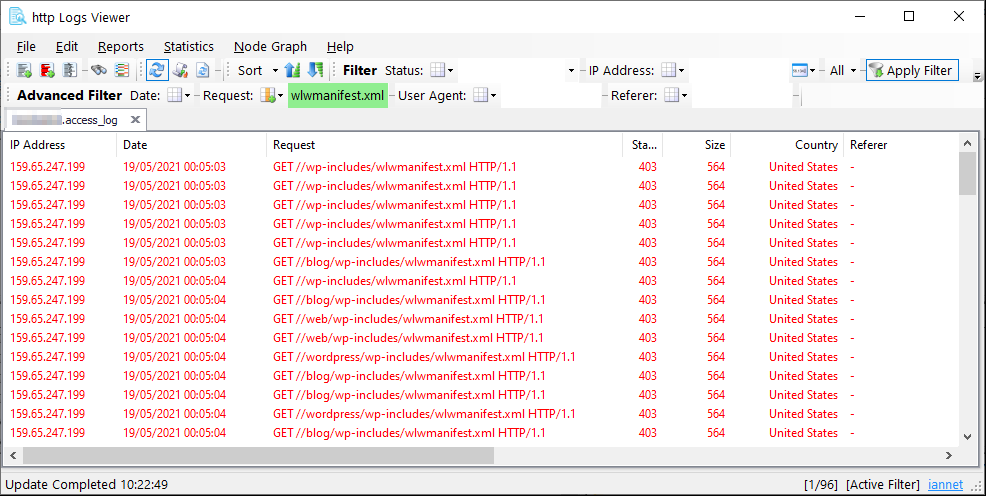Click the iannet link in status bar
The height and width of the screenshot is (496, 986).
click(945, 485)
